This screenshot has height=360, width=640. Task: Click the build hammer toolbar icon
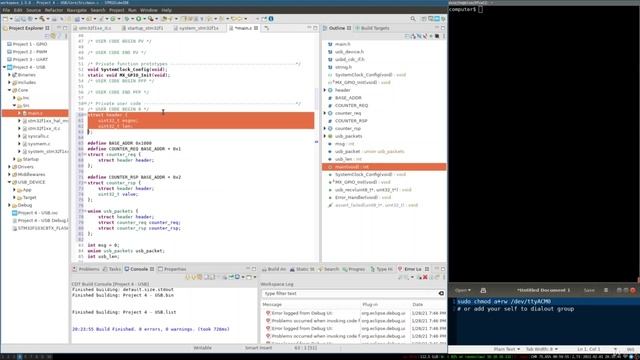(42, 19)
